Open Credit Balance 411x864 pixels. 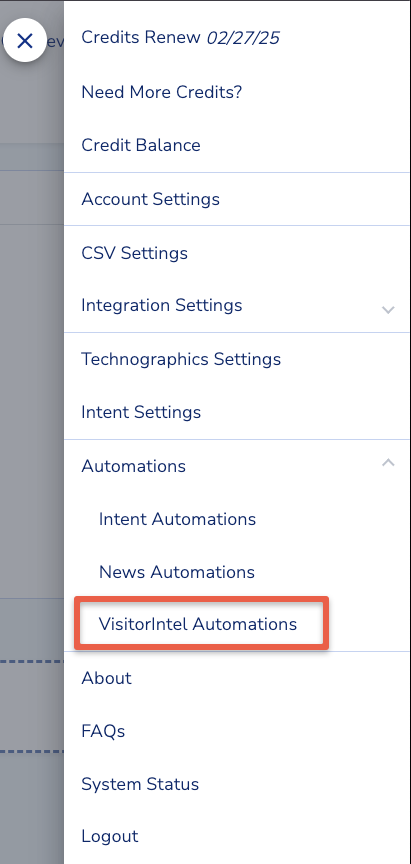(140, 145)
